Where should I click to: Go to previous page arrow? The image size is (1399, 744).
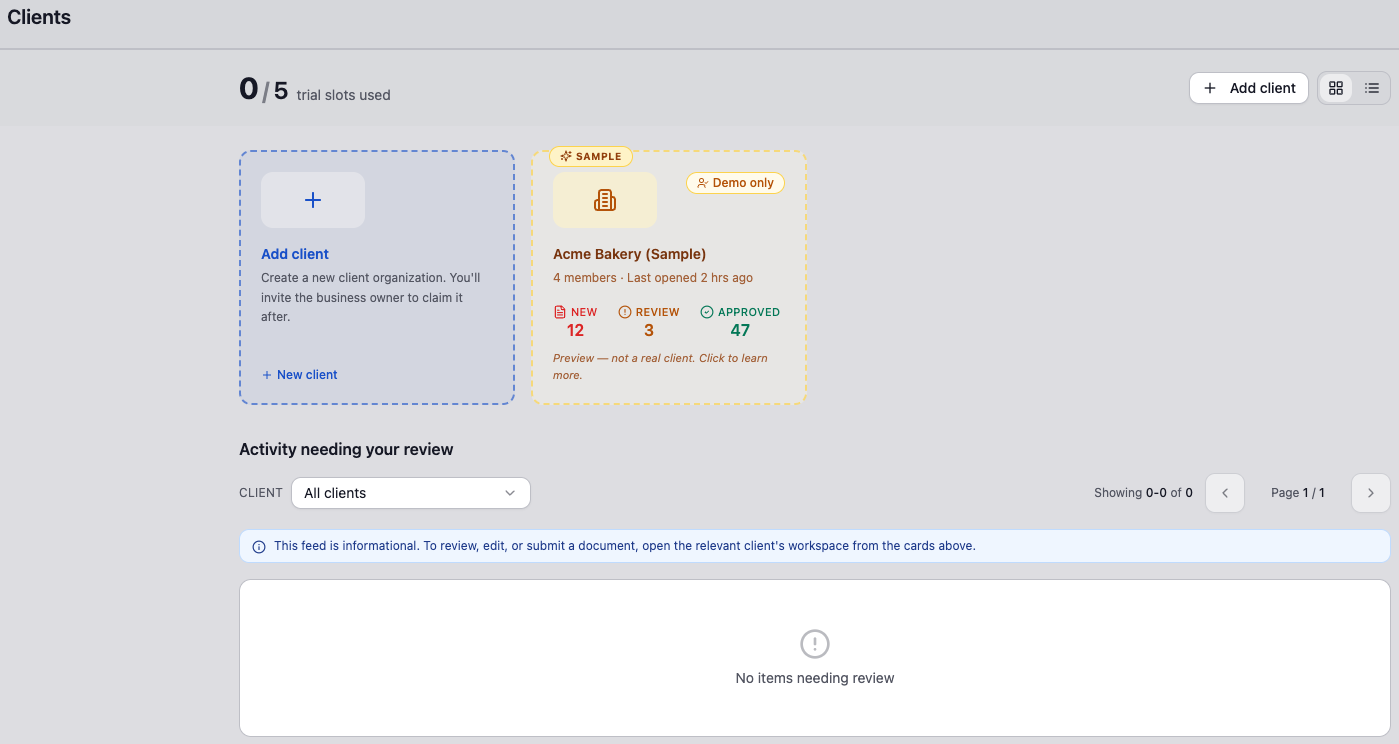(x=1225, y=493)
